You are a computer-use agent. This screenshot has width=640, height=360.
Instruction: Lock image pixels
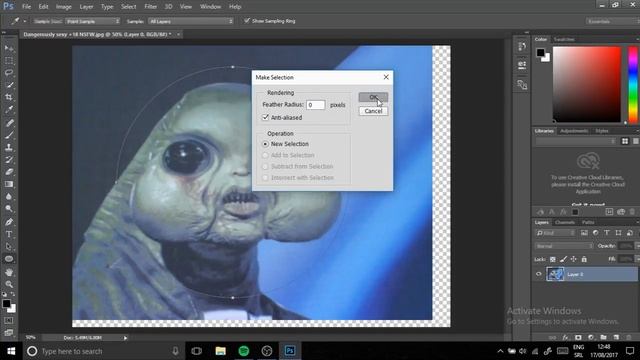563,259
